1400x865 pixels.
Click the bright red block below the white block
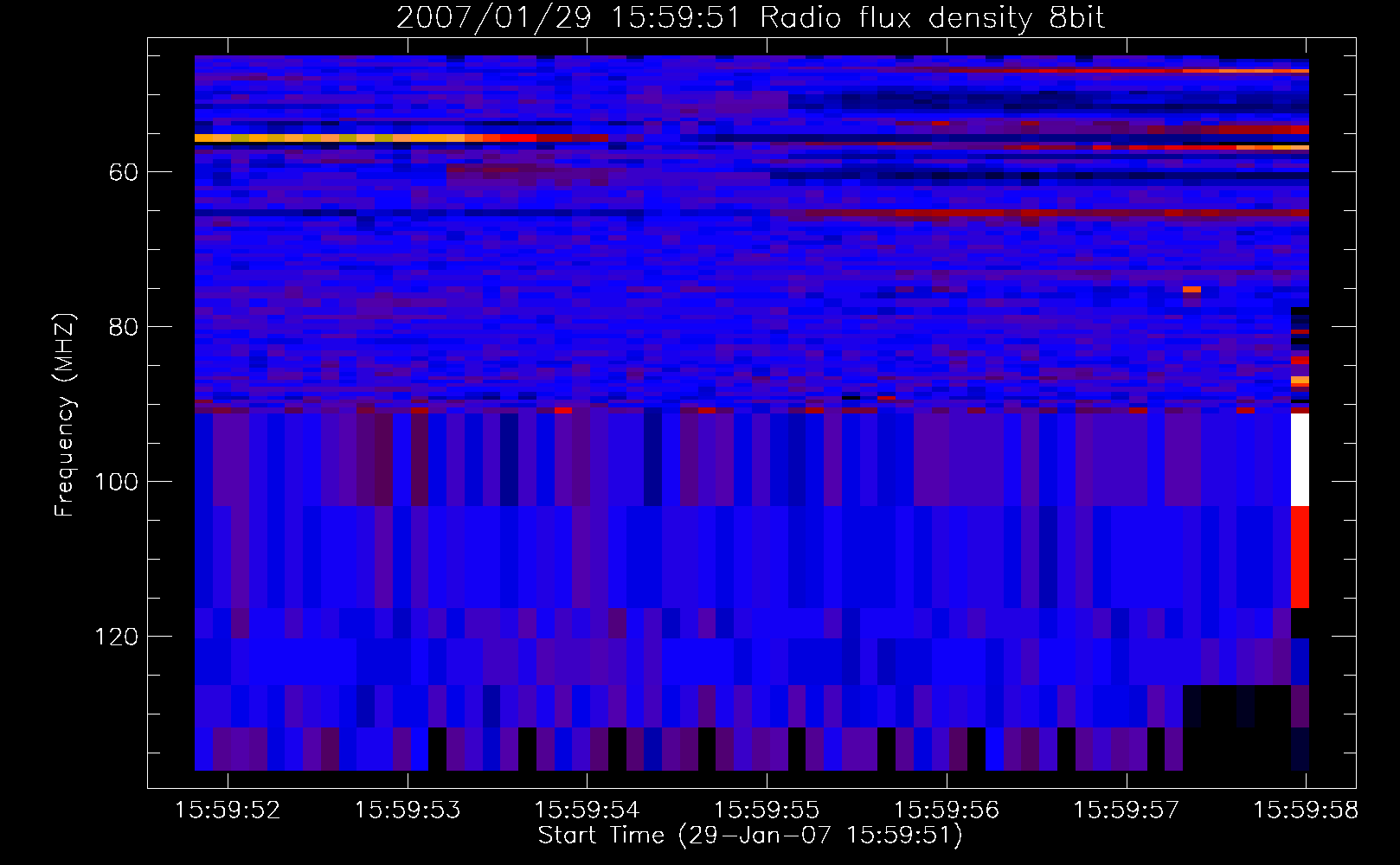pyautogui.click(x=1300, y=558)
